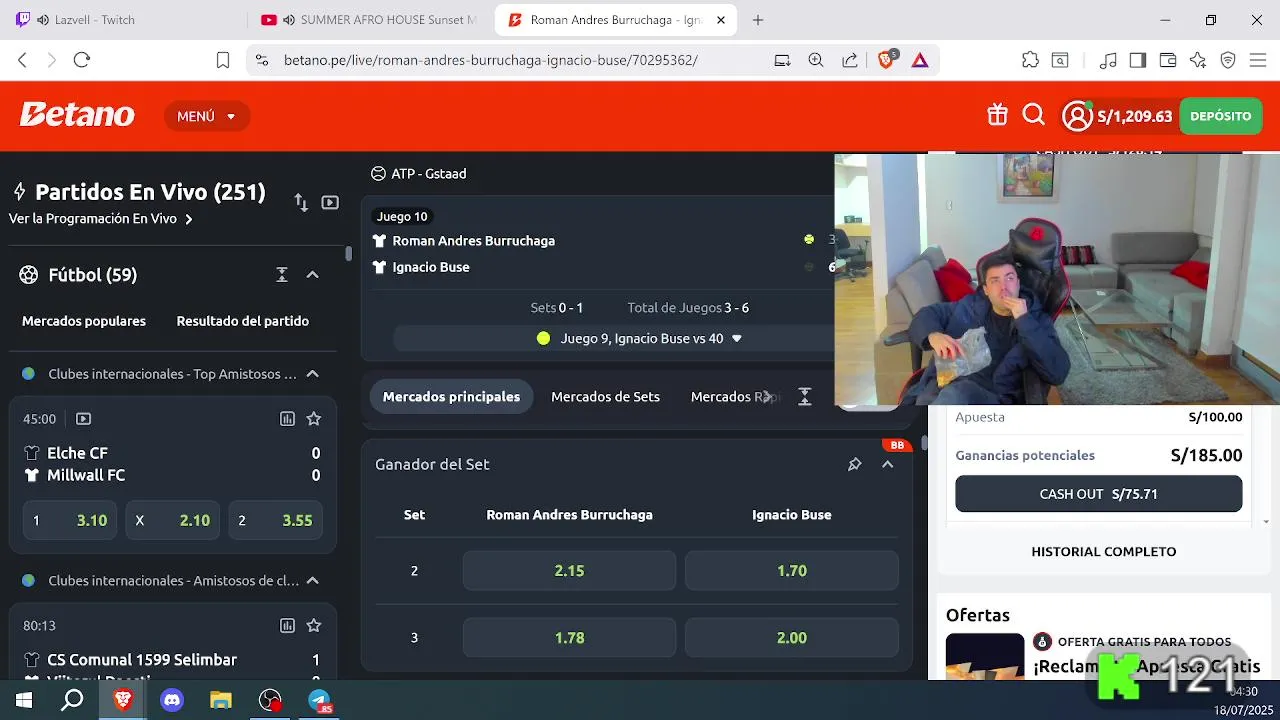Open the live streaming filter icon beside sort
Viewport: 1280px width, 720px height.
(330, 202)
